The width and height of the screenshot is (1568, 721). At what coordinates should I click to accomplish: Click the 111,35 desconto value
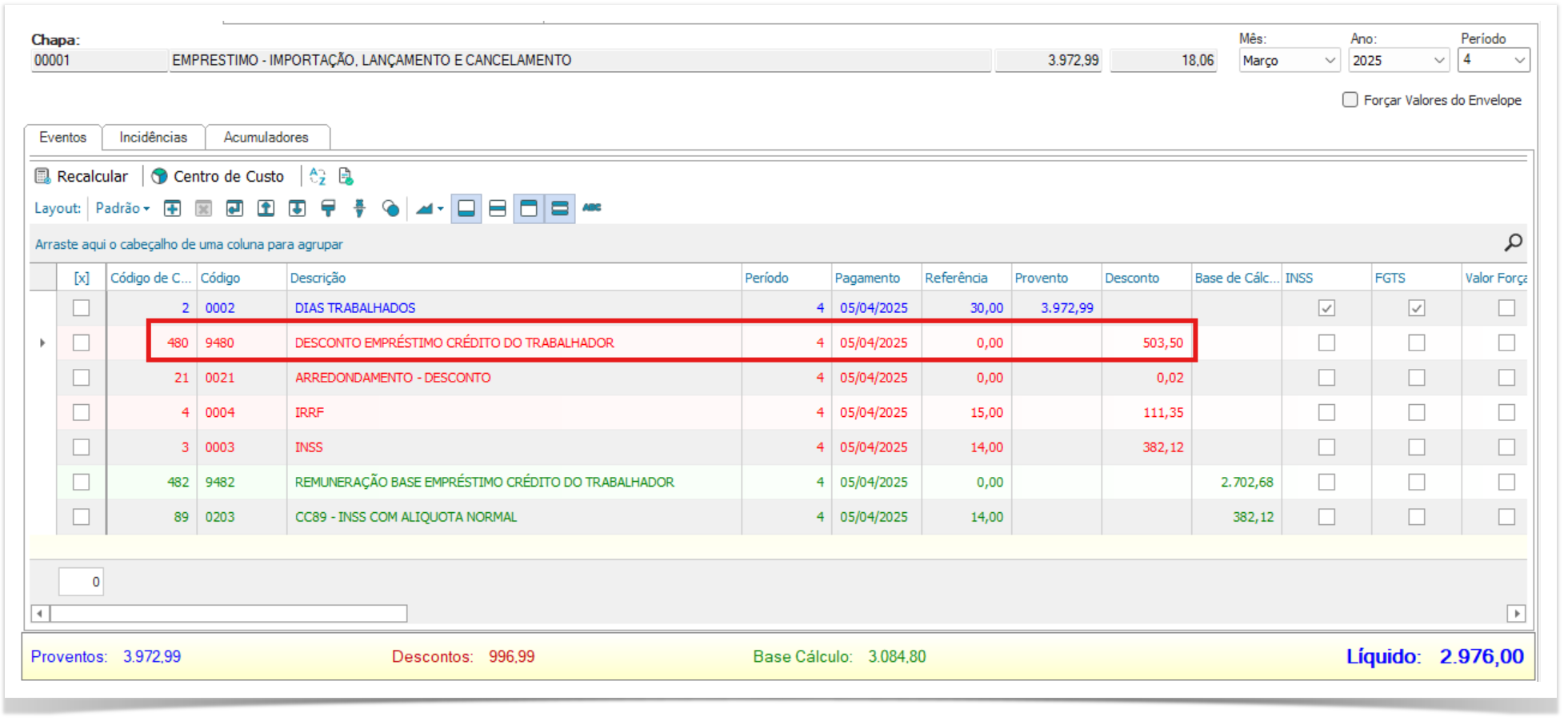pos(1162,413)
